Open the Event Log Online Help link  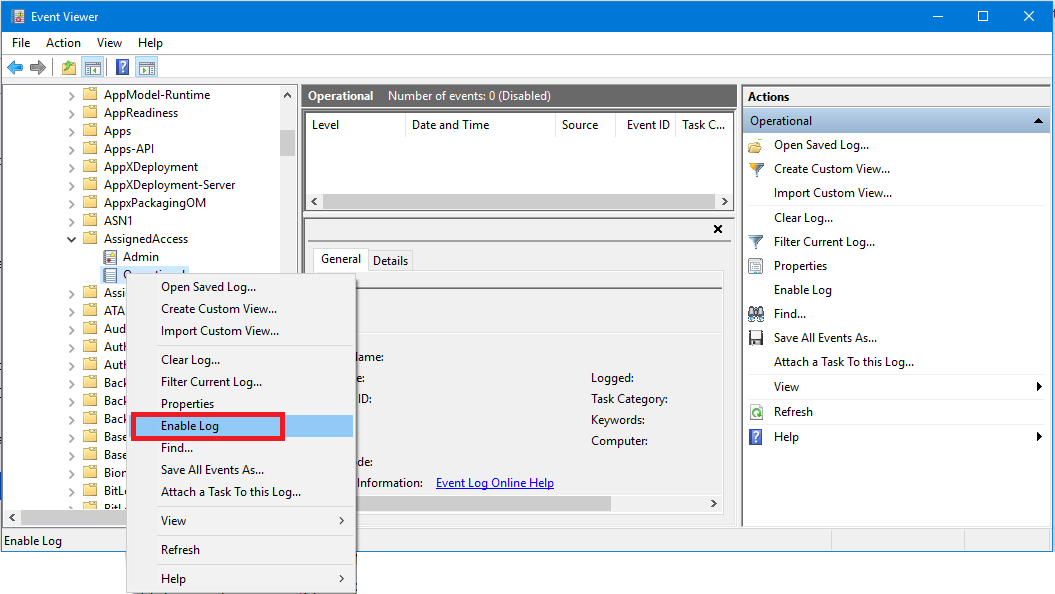pos(494,483)
